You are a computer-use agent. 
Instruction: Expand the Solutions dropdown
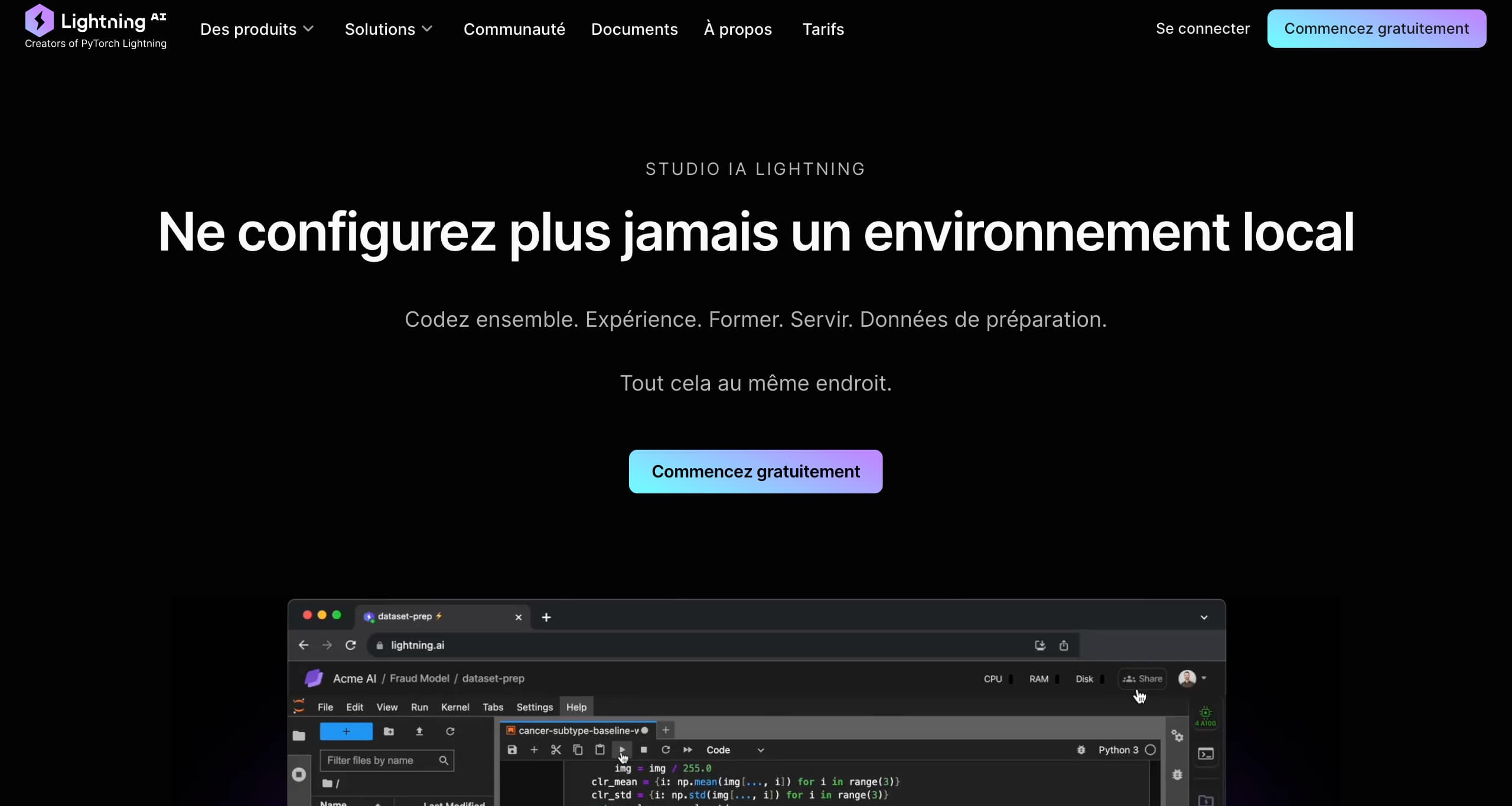389,29
